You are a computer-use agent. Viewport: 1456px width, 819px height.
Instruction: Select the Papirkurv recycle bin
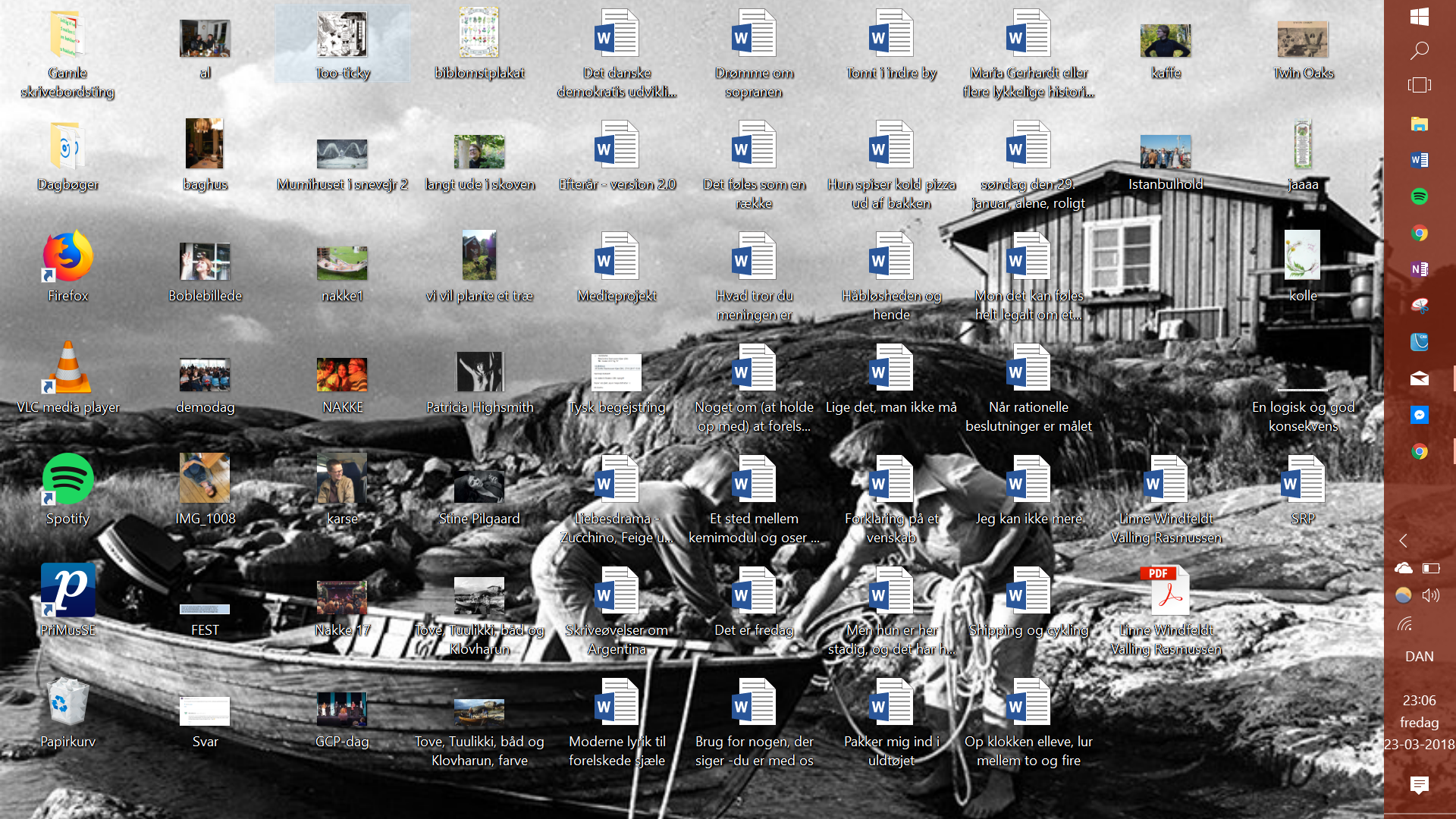[67, 704]
